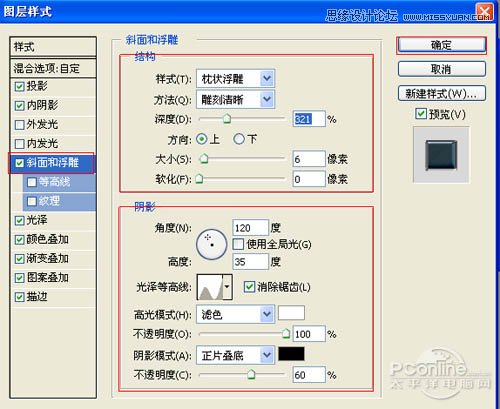Click the 软化 input field showing 0
Screen dimensions: 500x409
point(309,179)
